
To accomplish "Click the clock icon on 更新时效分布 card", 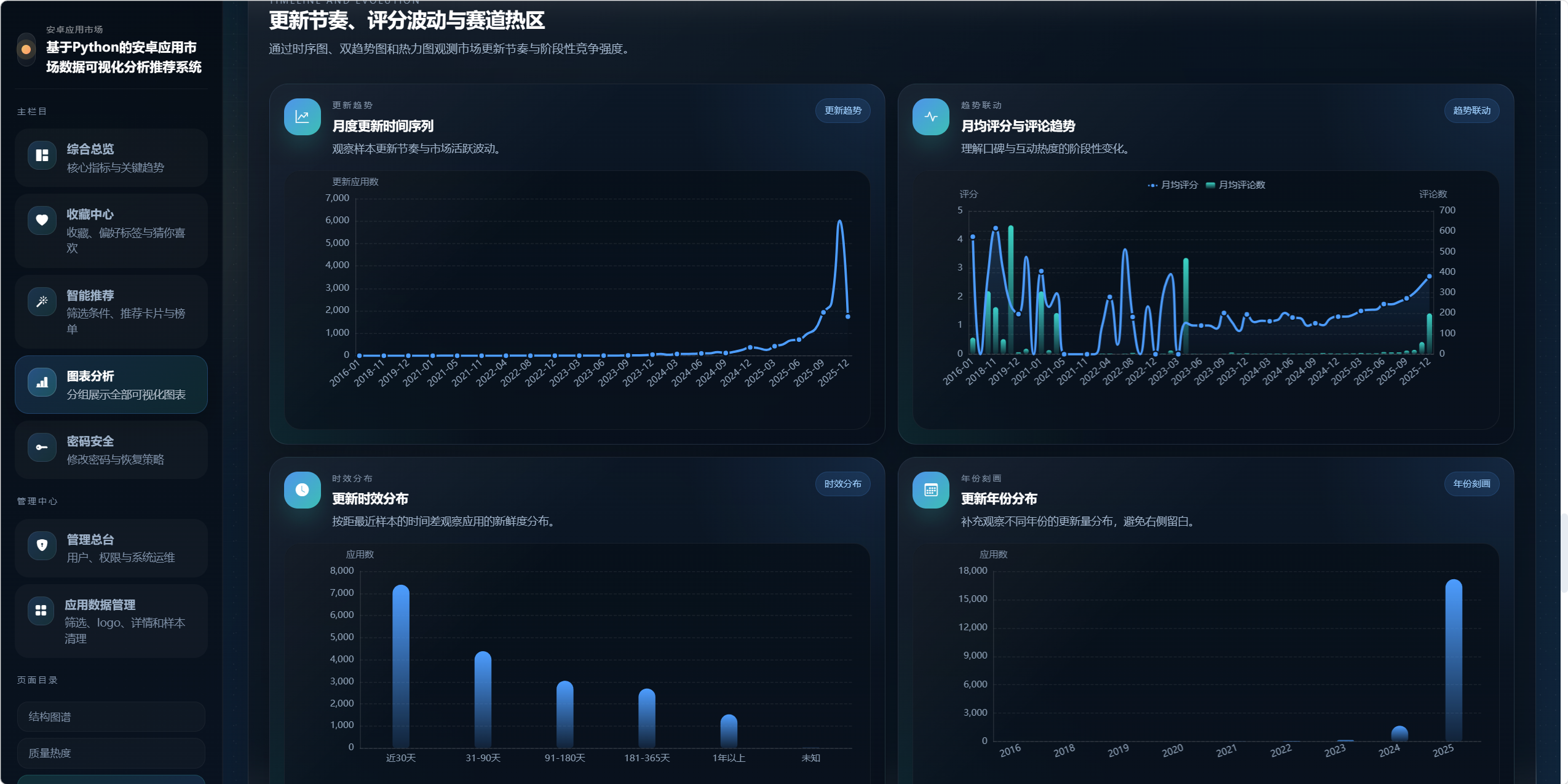I will pyautogui.click(x=302, y=490).
